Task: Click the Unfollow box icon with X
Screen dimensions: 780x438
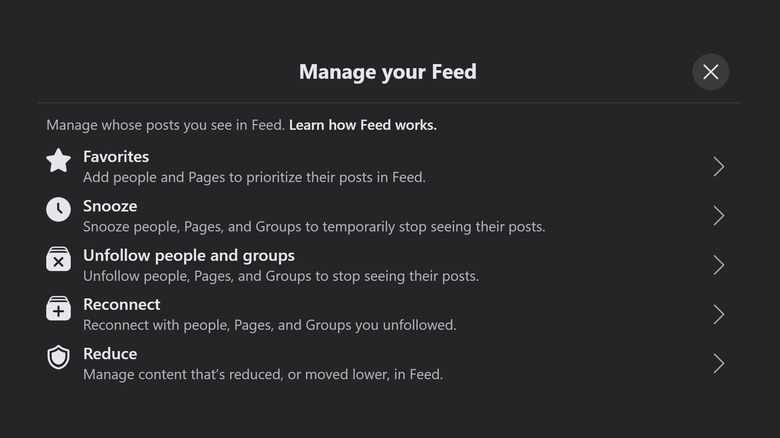Action: 59,260
